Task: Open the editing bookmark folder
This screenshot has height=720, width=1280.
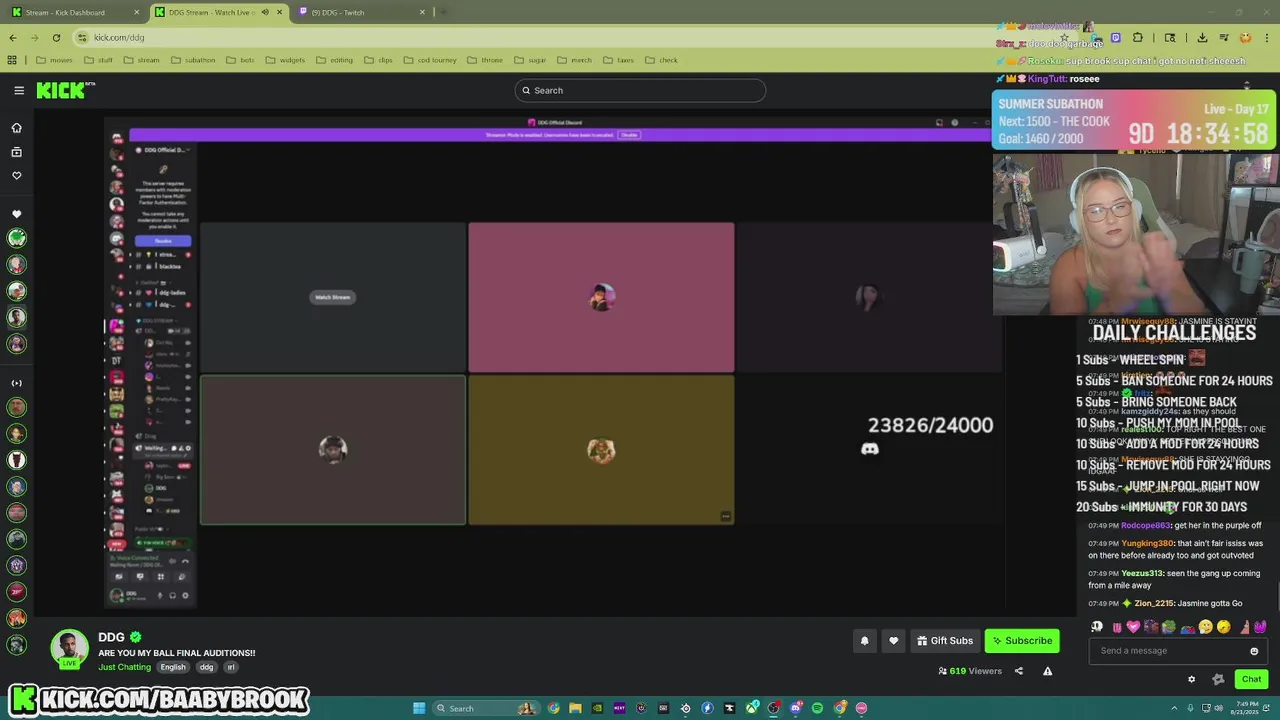Action: [x=335, y=60]
